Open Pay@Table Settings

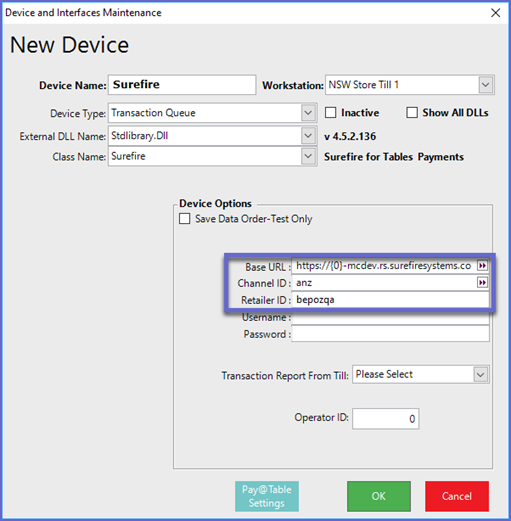click(267, 496)
